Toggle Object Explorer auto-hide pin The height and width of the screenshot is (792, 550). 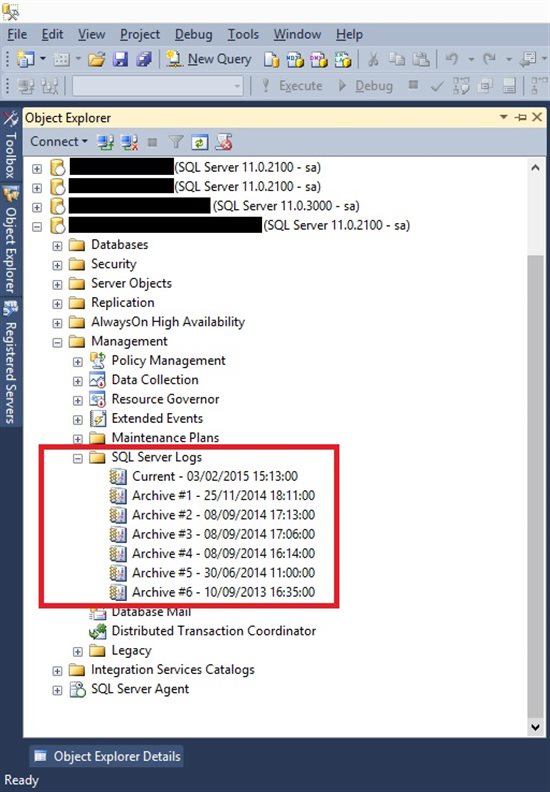(x=520, y=117)
